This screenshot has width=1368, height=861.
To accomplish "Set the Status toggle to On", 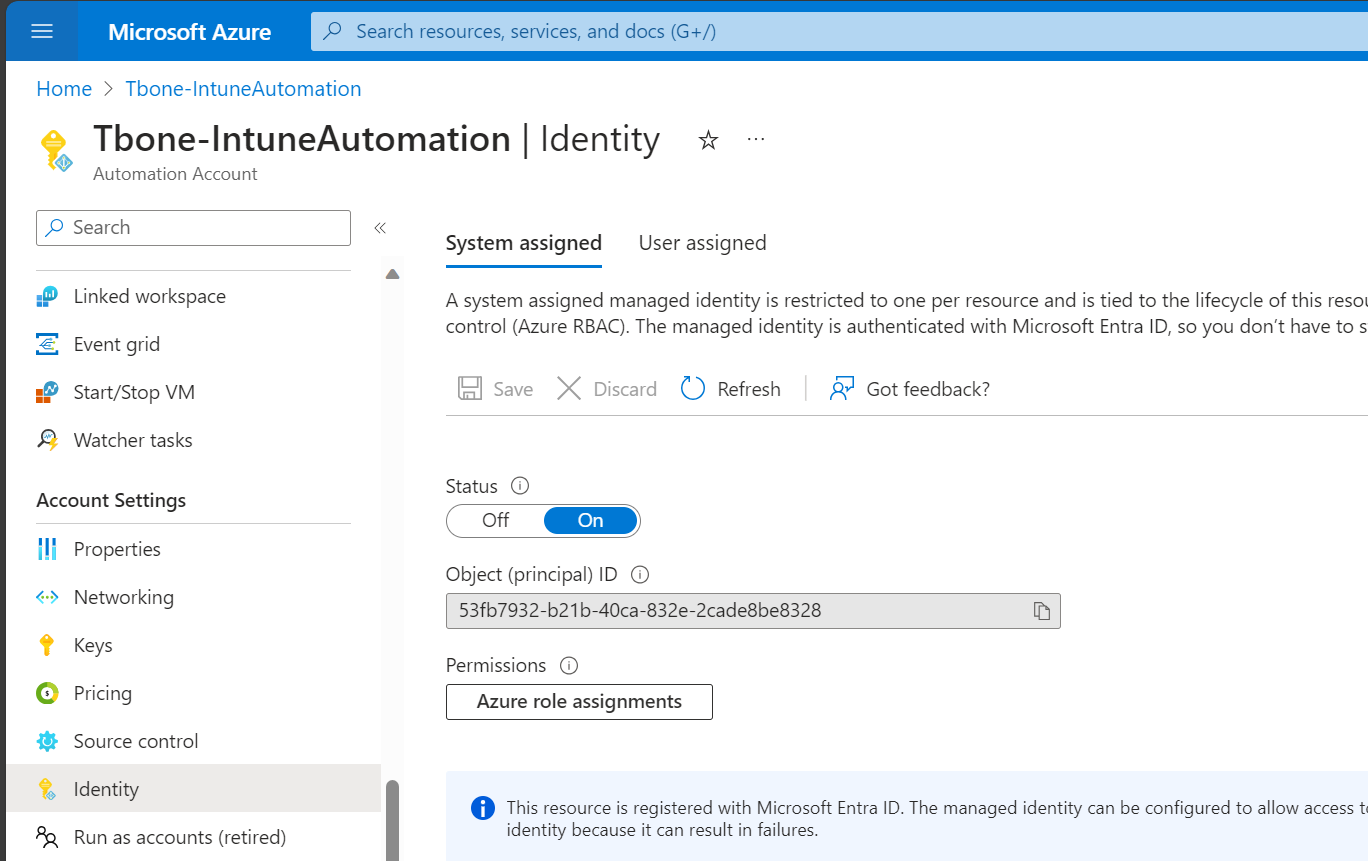I will [x=590, y=520].
